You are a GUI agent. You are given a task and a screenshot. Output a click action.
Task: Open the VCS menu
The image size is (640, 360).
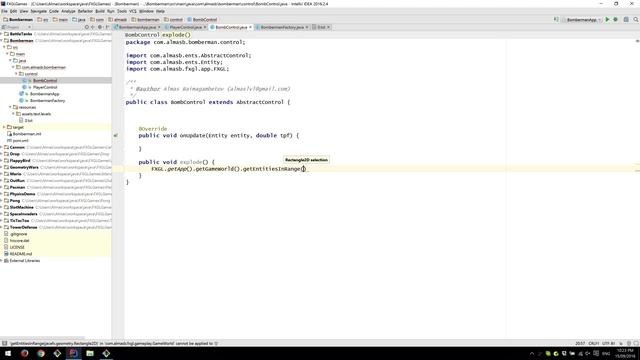[133, 11]
